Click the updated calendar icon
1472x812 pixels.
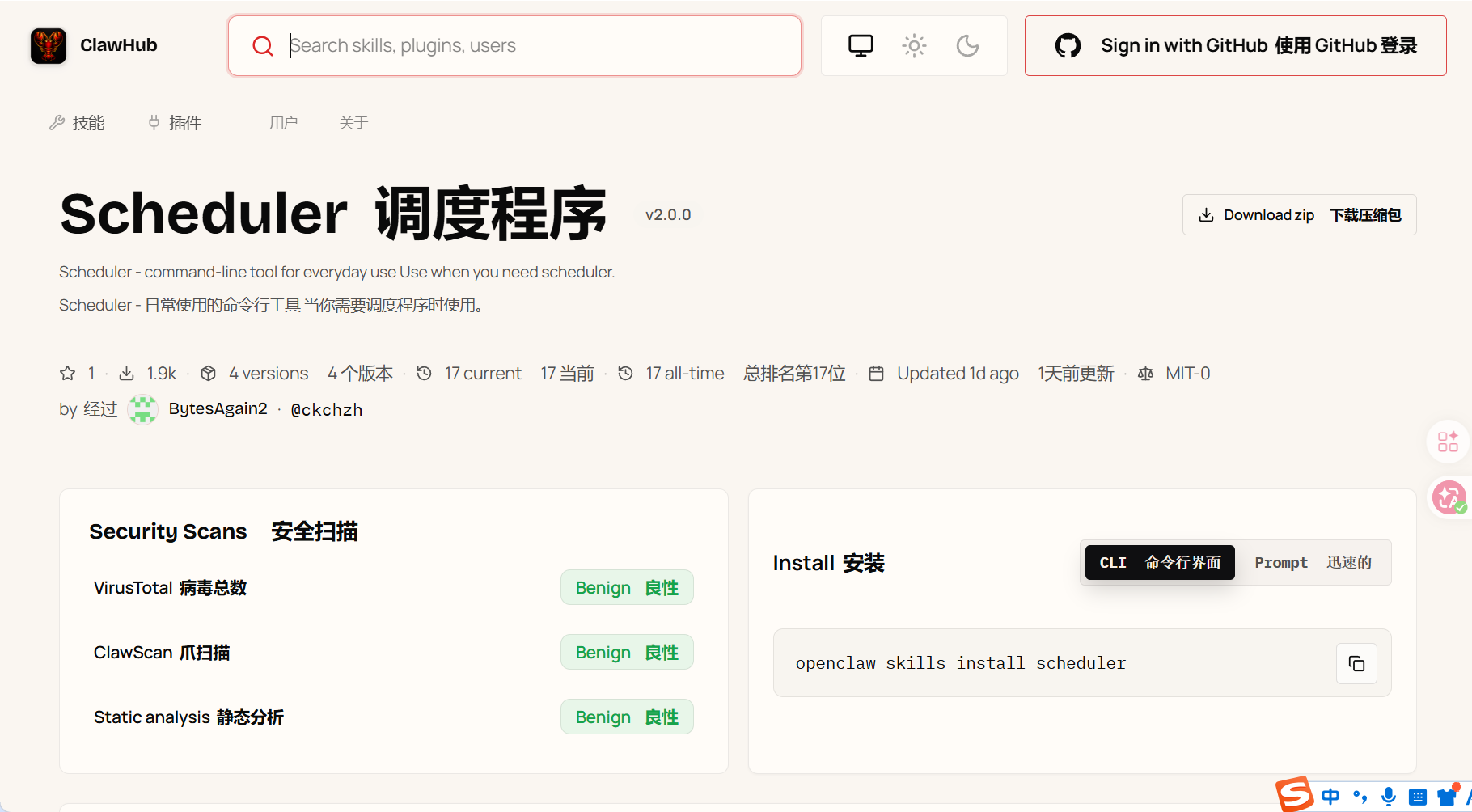(876, 374)
